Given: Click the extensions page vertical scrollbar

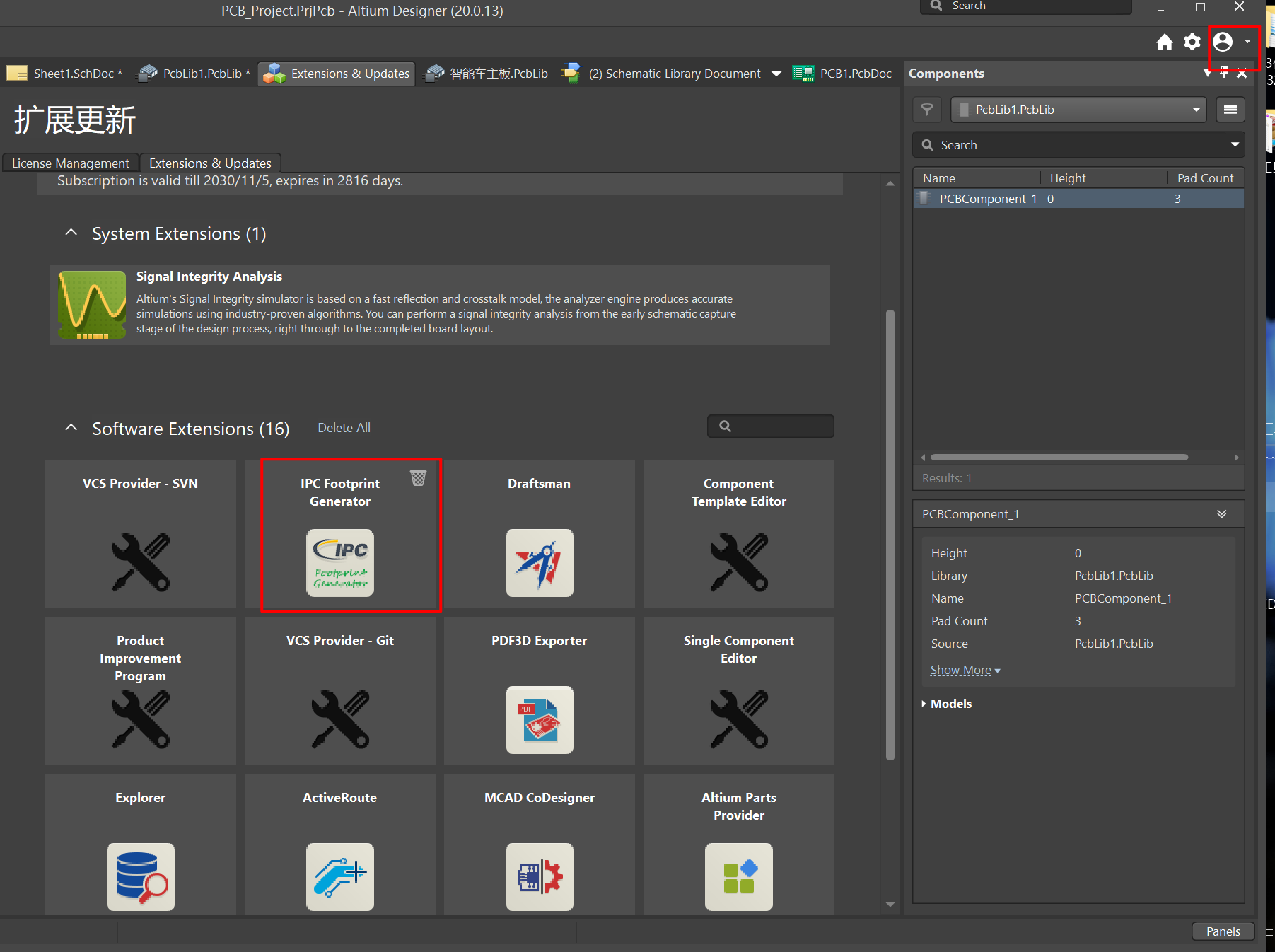Looking at the screenshot, I should click(x=890, y=534).
